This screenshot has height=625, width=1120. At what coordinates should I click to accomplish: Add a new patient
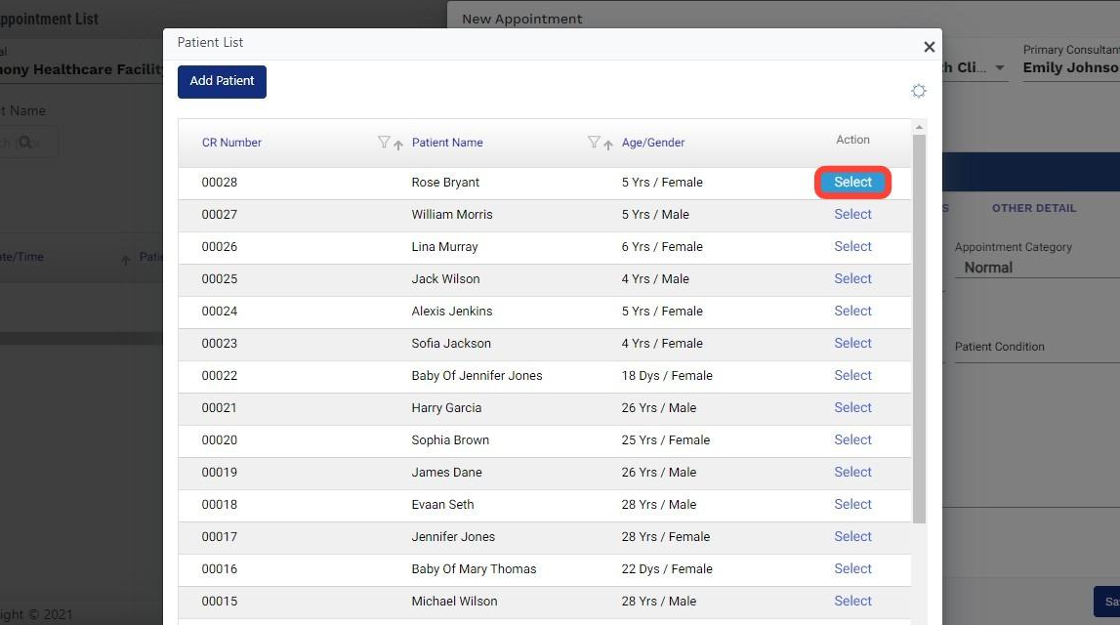(x=222, y=82)
